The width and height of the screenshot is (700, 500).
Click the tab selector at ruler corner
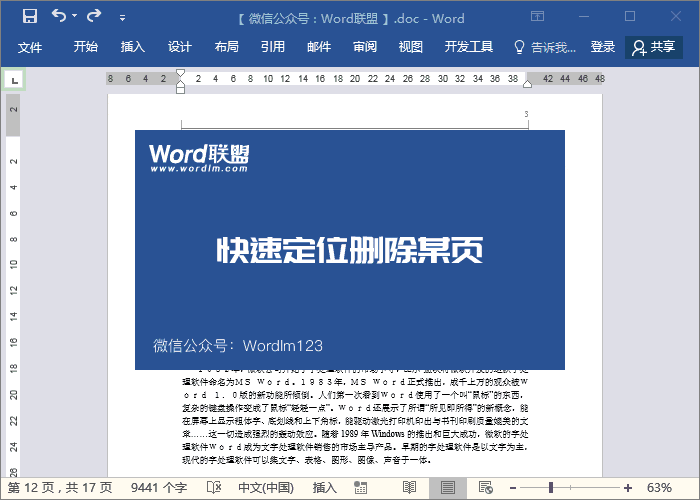click(14, 80)
